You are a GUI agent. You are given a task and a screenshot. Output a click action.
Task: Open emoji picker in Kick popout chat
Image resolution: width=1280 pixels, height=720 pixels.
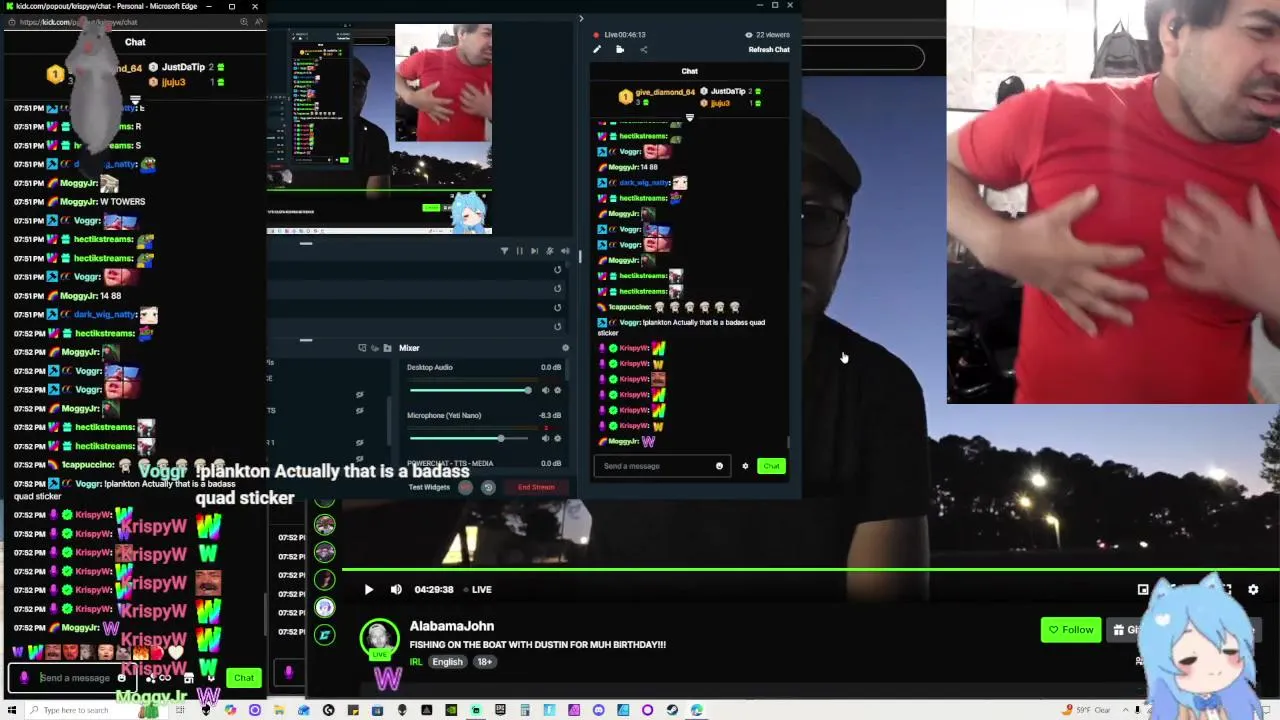point(122,678)
